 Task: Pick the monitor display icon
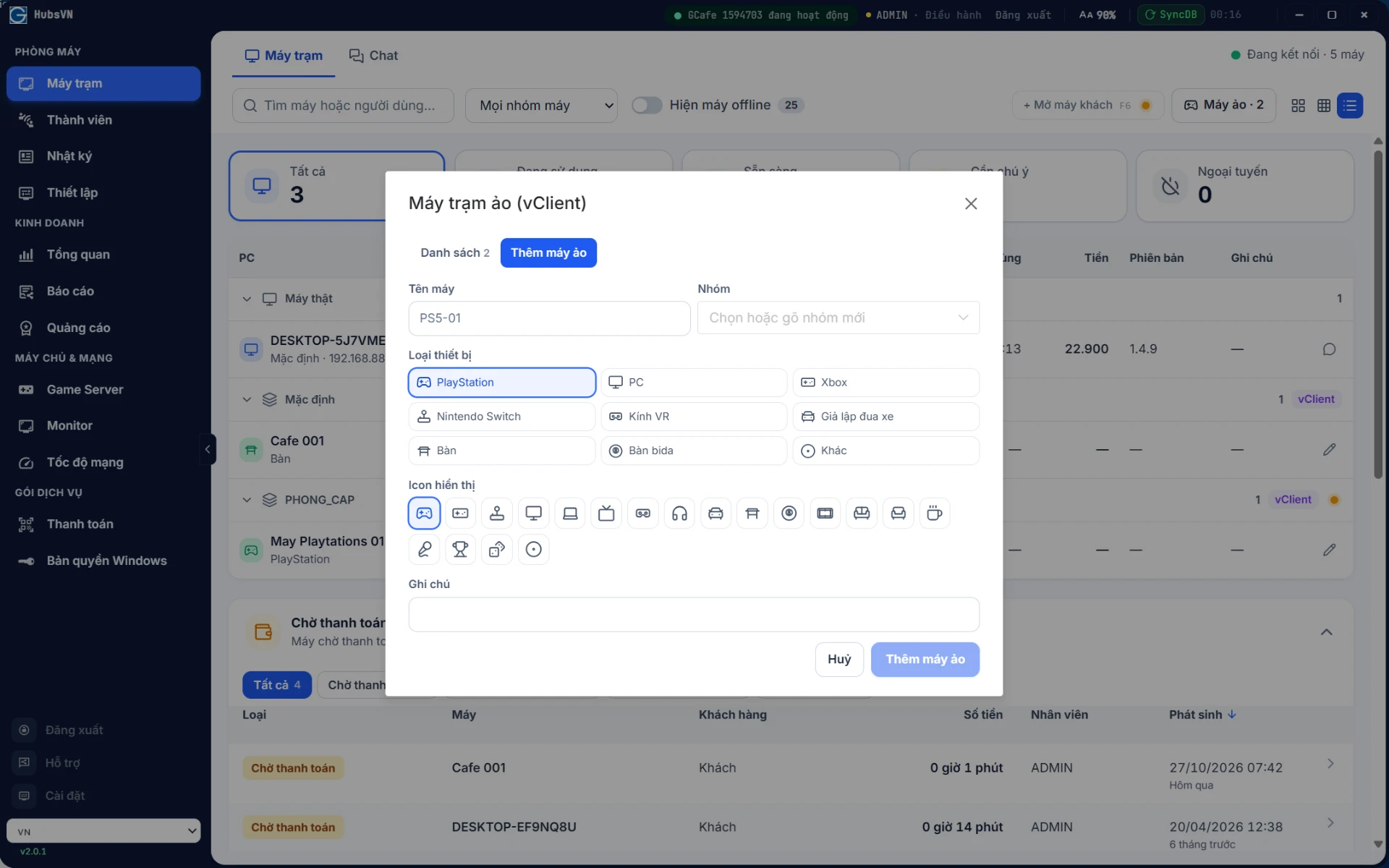[533, 513]
